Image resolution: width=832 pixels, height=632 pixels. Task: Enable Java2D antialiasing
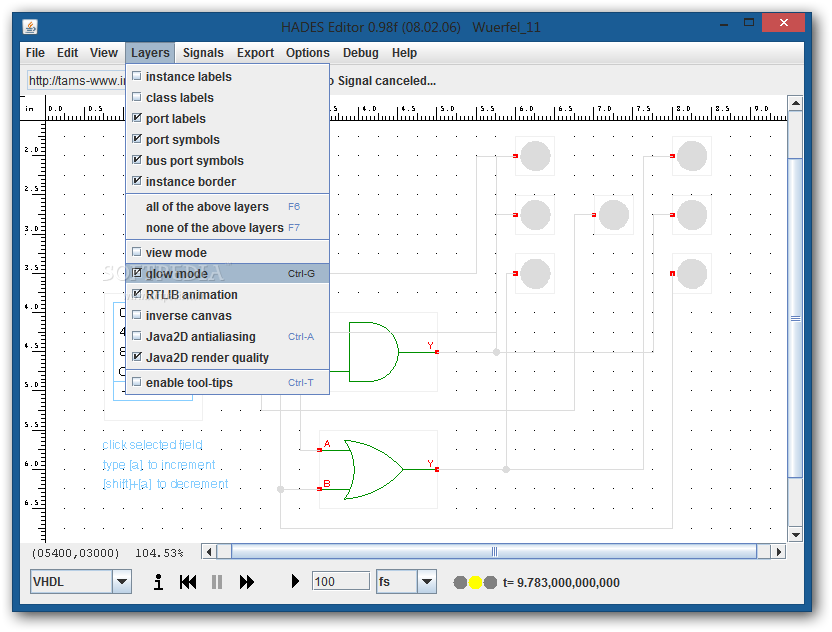227,336
